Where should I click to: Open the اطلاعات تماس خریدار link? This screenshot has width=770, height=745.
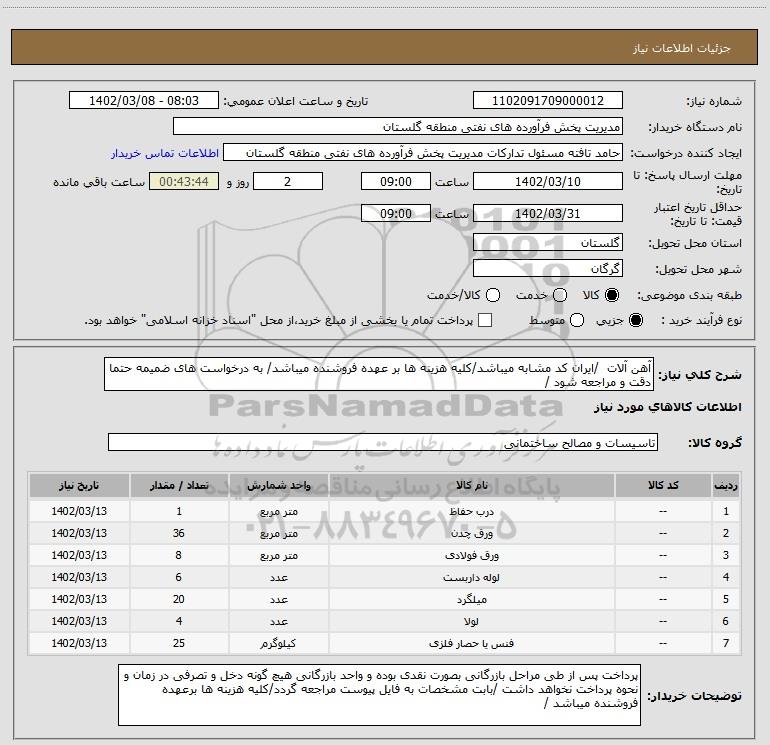[x=165, y=153]
